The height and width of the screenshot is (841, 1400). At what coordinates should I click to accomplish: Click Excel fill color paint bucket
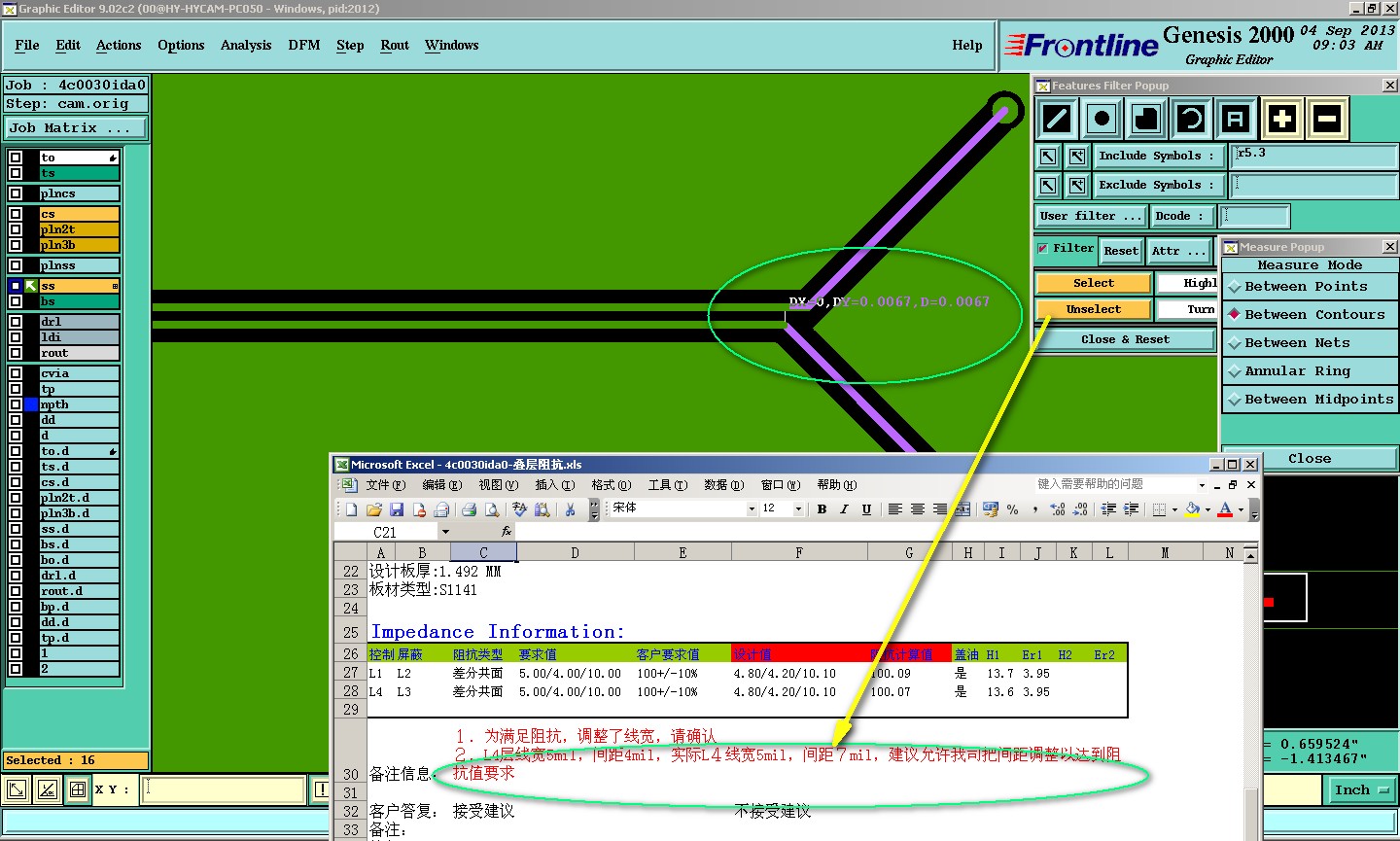(1193, 509)
